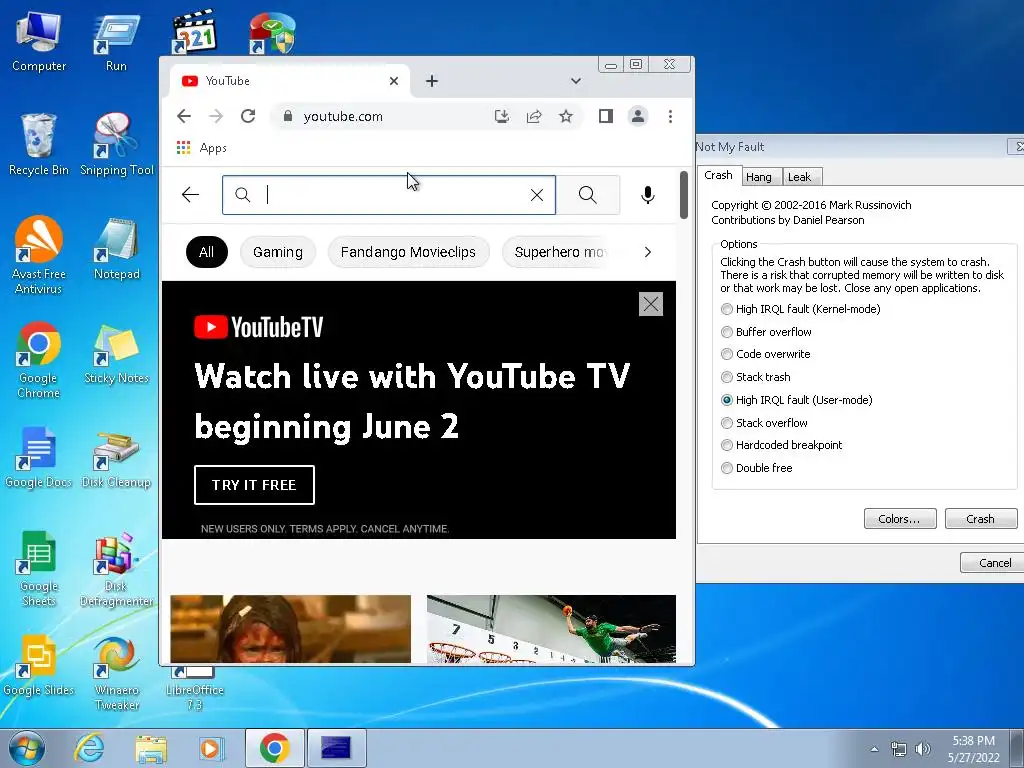The height and width of the screenshot is (768, 1024).
Task: Focus the YouTube search input field
Action: point(389,195)
